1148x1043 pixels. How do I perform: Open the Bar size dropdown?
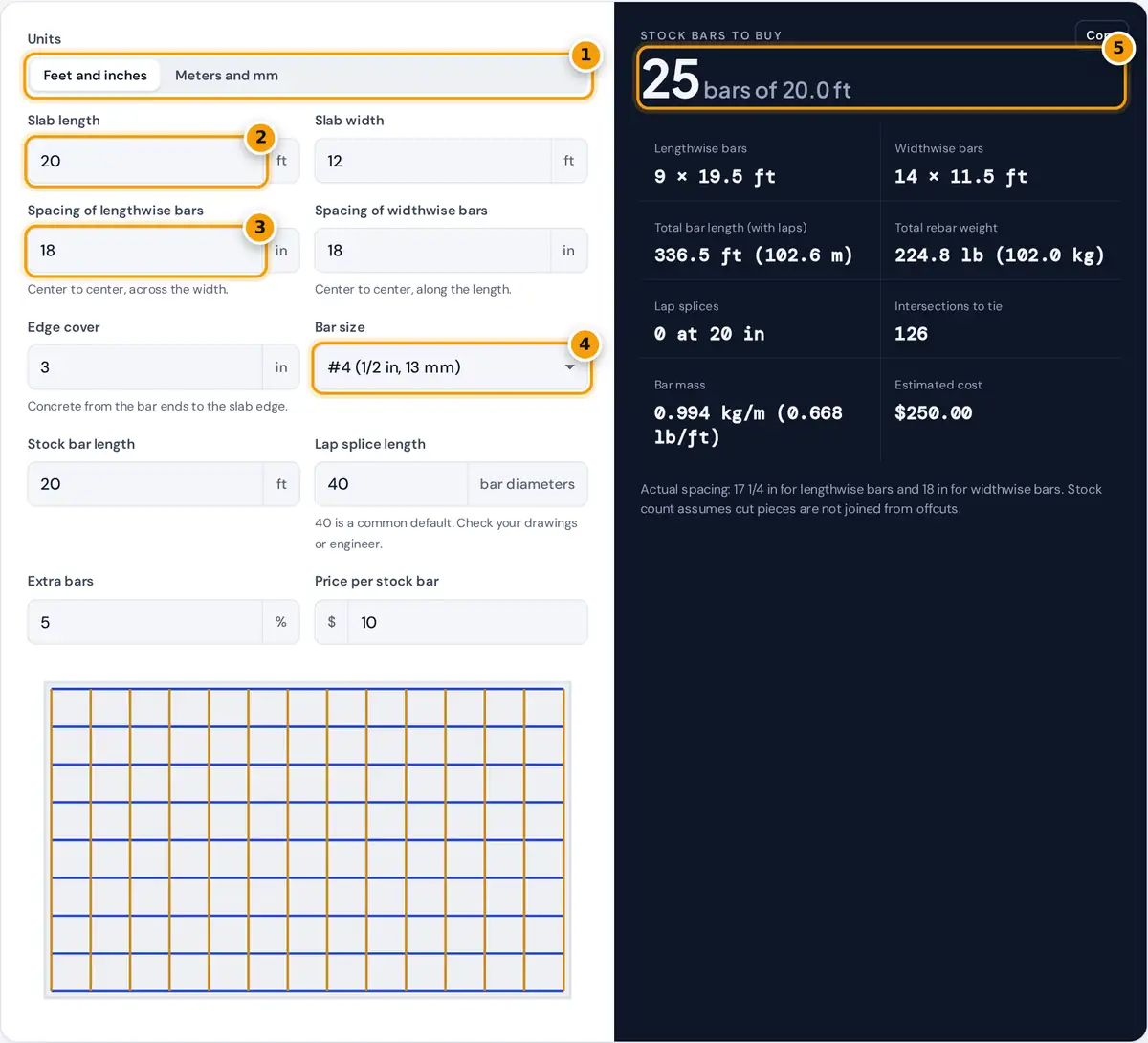(x=451, y=366)
